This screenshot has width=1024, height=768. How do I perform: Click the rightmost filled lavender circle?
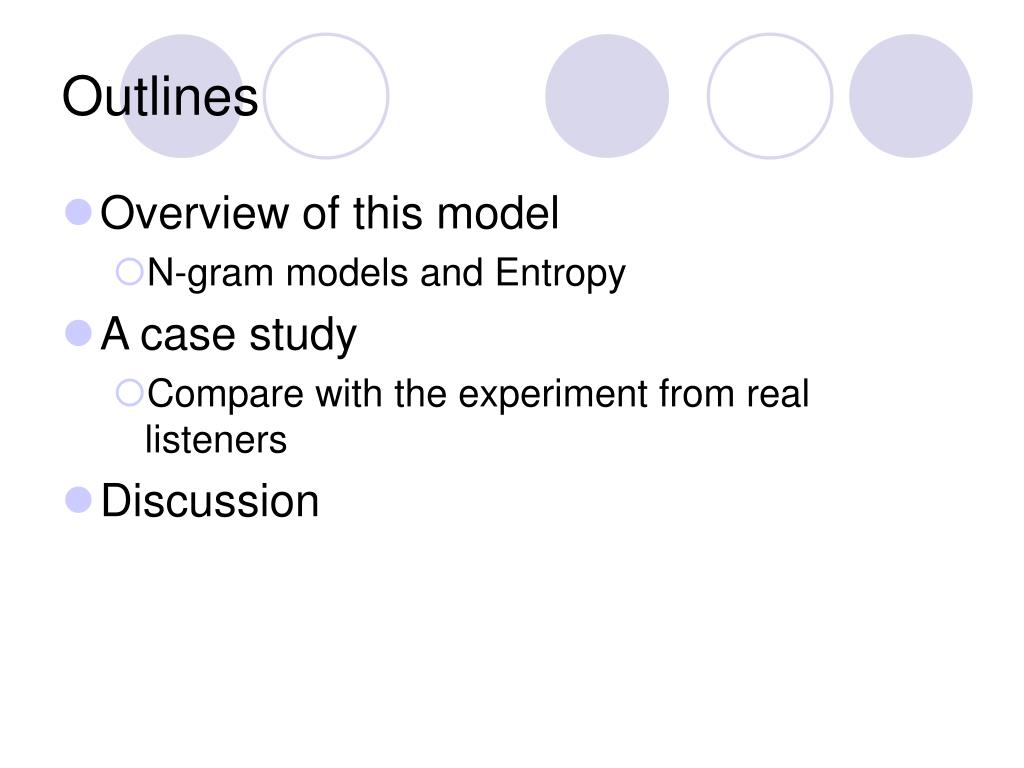911,96
